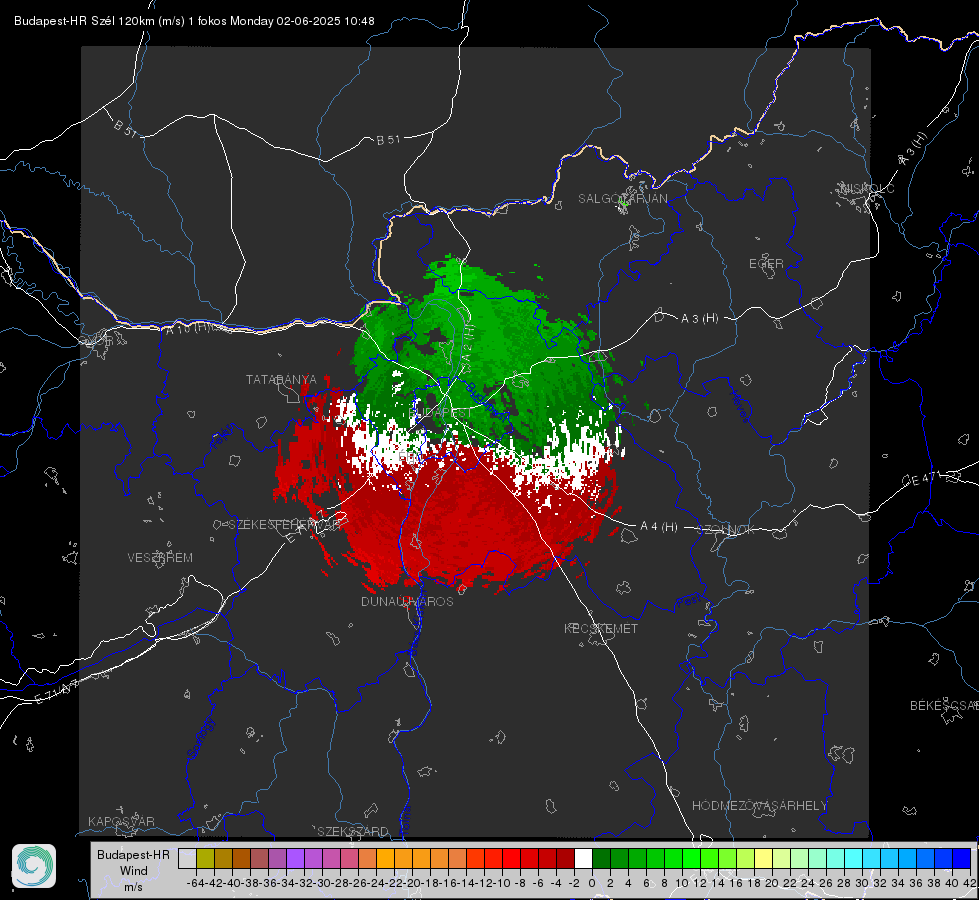Click the BÉKÉSCSABA city label
Screen dimensions: 979x900
[944, 706]
